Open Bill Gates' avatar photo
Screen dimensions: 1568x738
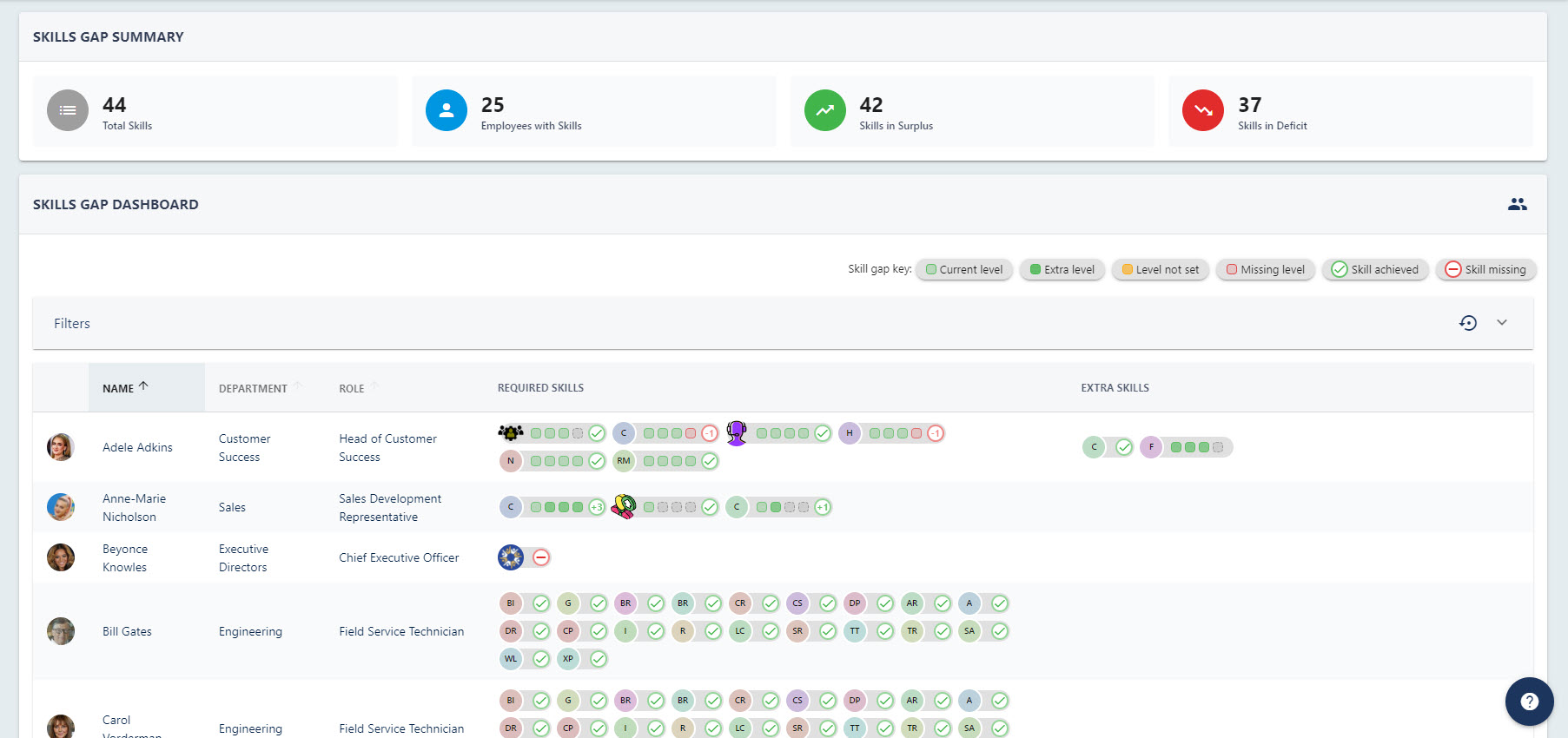[x=61, y=631]
